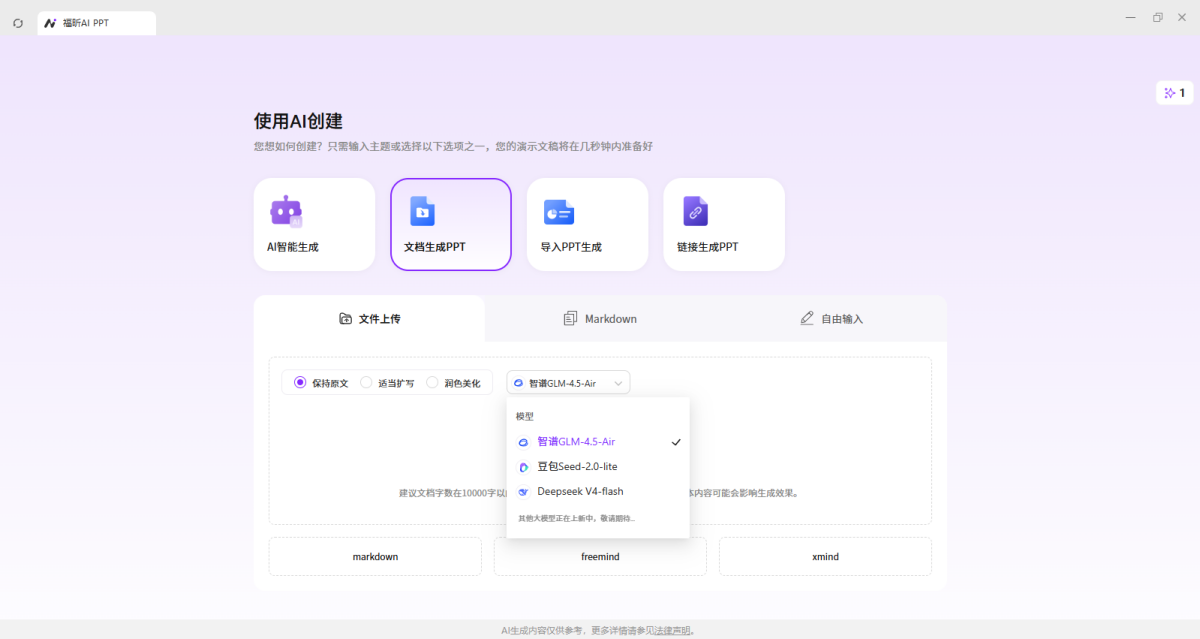Screen dimensions: 1200x639
Task: Click the 使用AI创建 heading text
Action: [x=298, y=121]
